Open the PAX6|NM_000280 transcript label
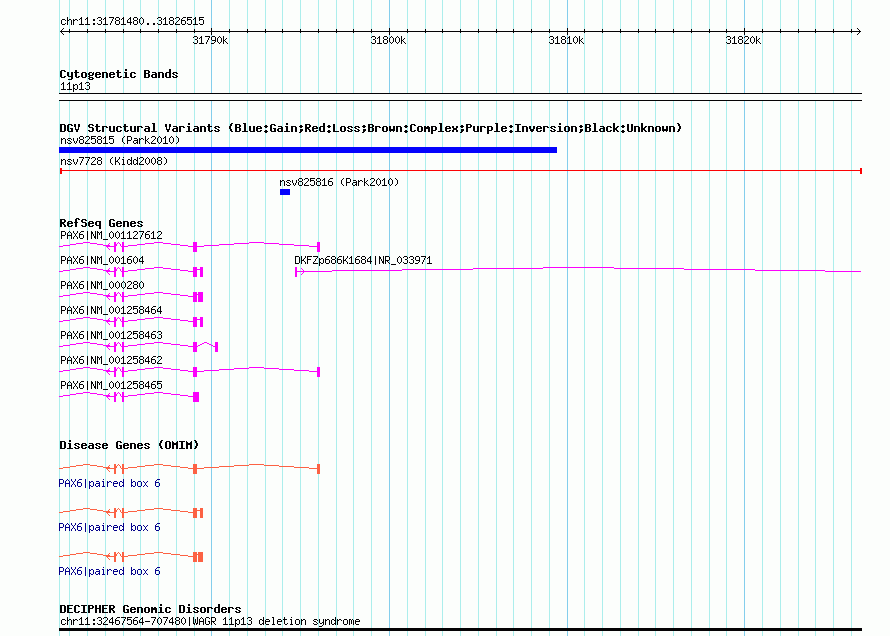Screen dimensions: 890x636 tap(102, 285)
